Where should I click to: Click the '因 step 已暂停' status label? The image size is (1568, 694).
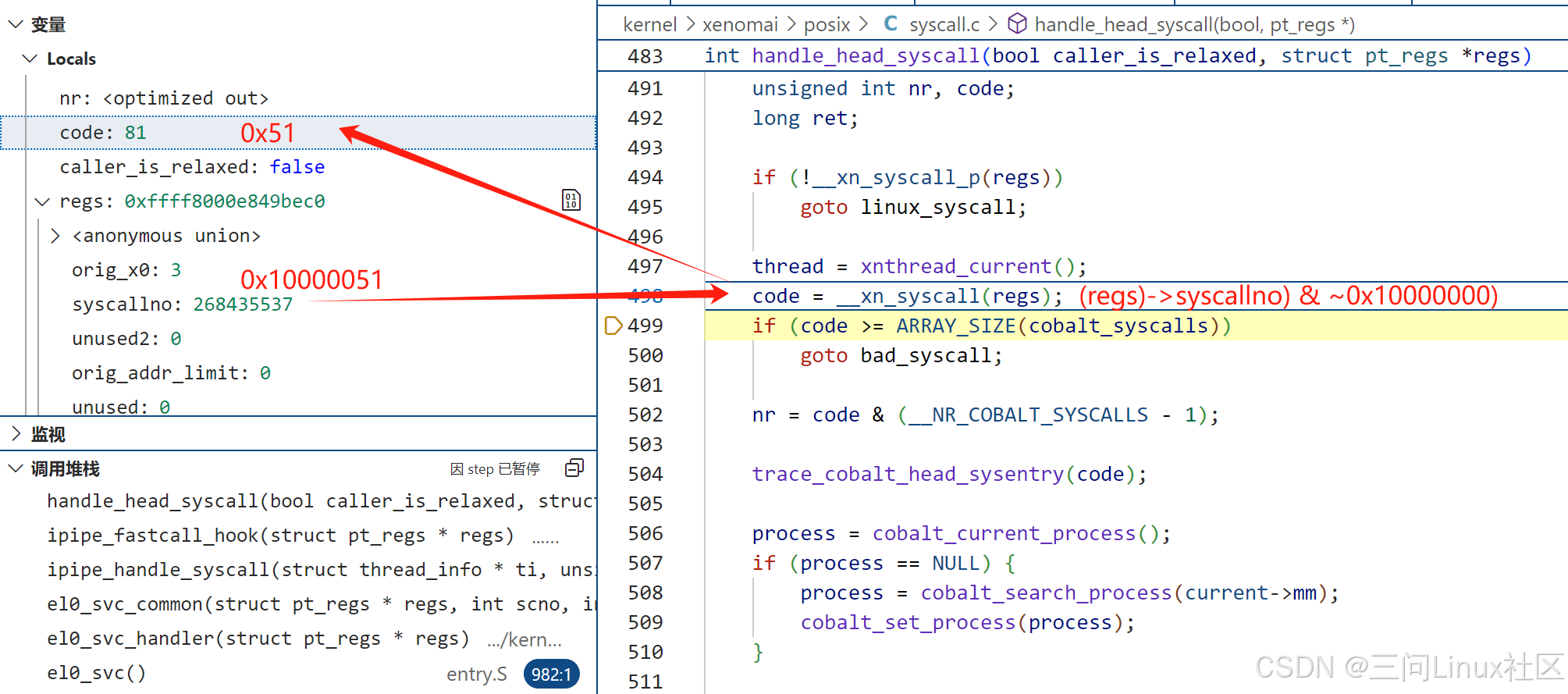pos(495,468)
